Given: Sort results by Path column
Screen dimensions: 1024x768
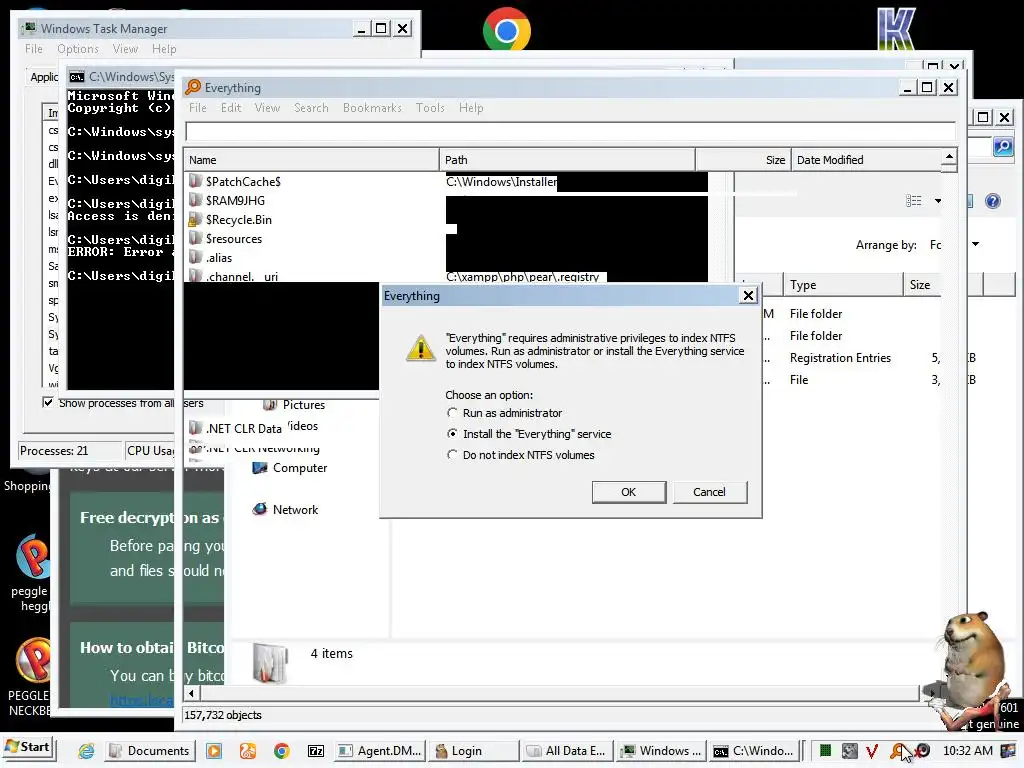Looking at the screenshot, I should click(x=567, y=160).
